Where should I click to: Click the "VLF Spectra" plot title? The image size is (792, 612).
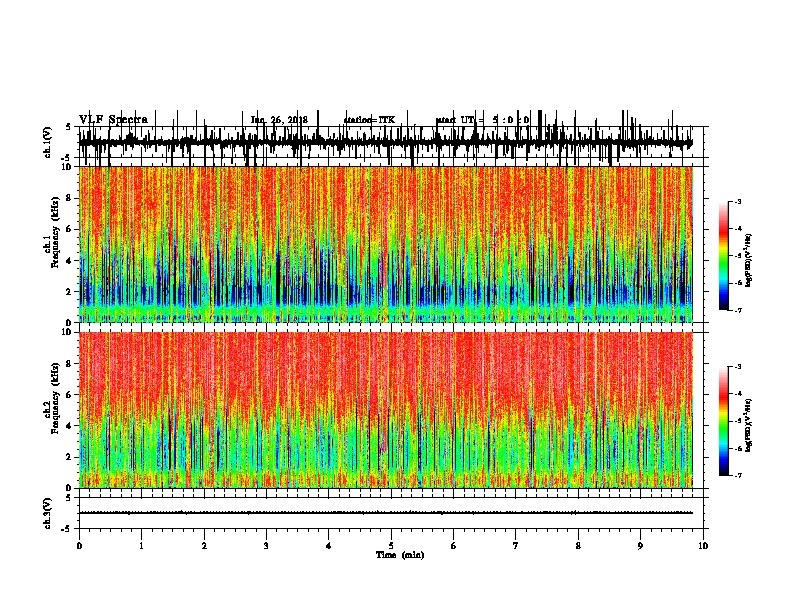pos(113,120)
